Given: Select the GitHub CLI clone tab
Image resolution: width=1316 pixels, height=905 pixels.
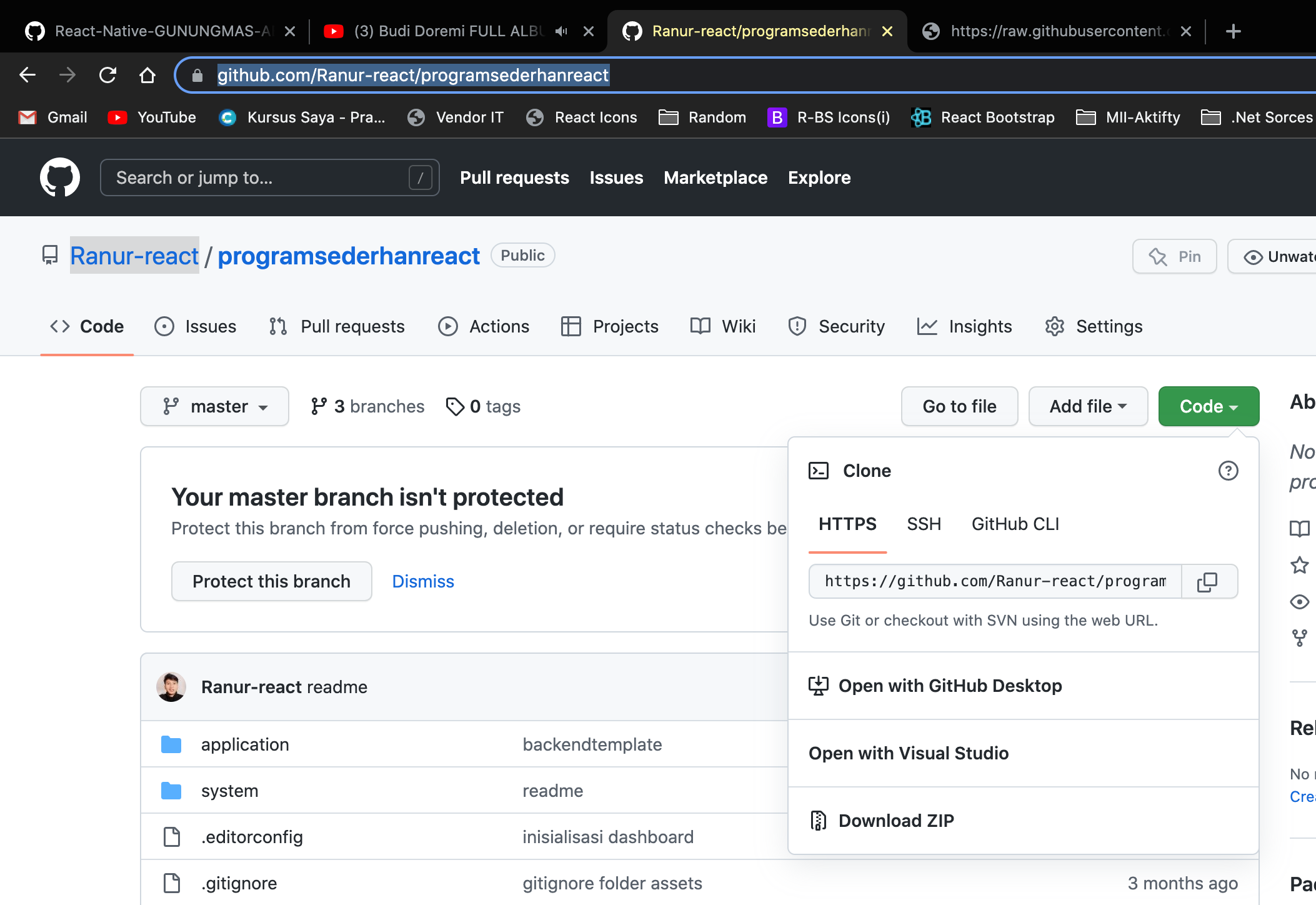Looking at the screenshot, I should tap(1015, 524).
